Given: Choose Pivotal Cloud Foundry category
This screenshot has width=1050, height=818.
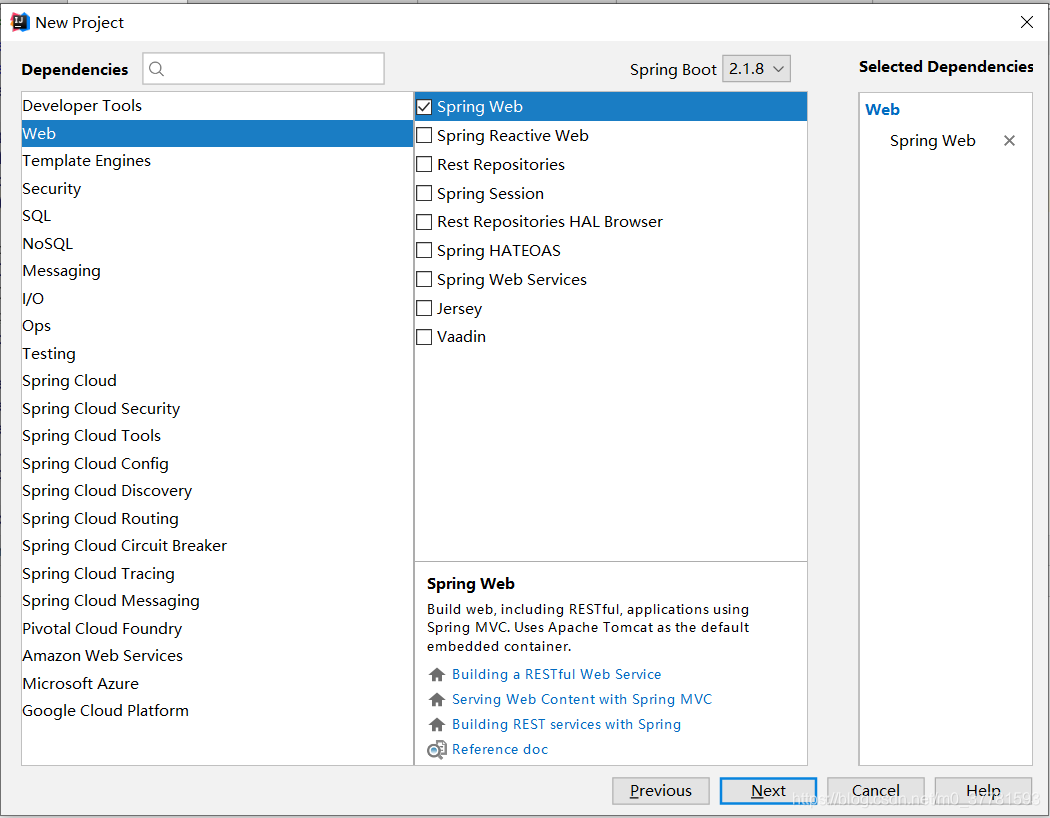Looking at the screenshot, I should pos(217,629).
